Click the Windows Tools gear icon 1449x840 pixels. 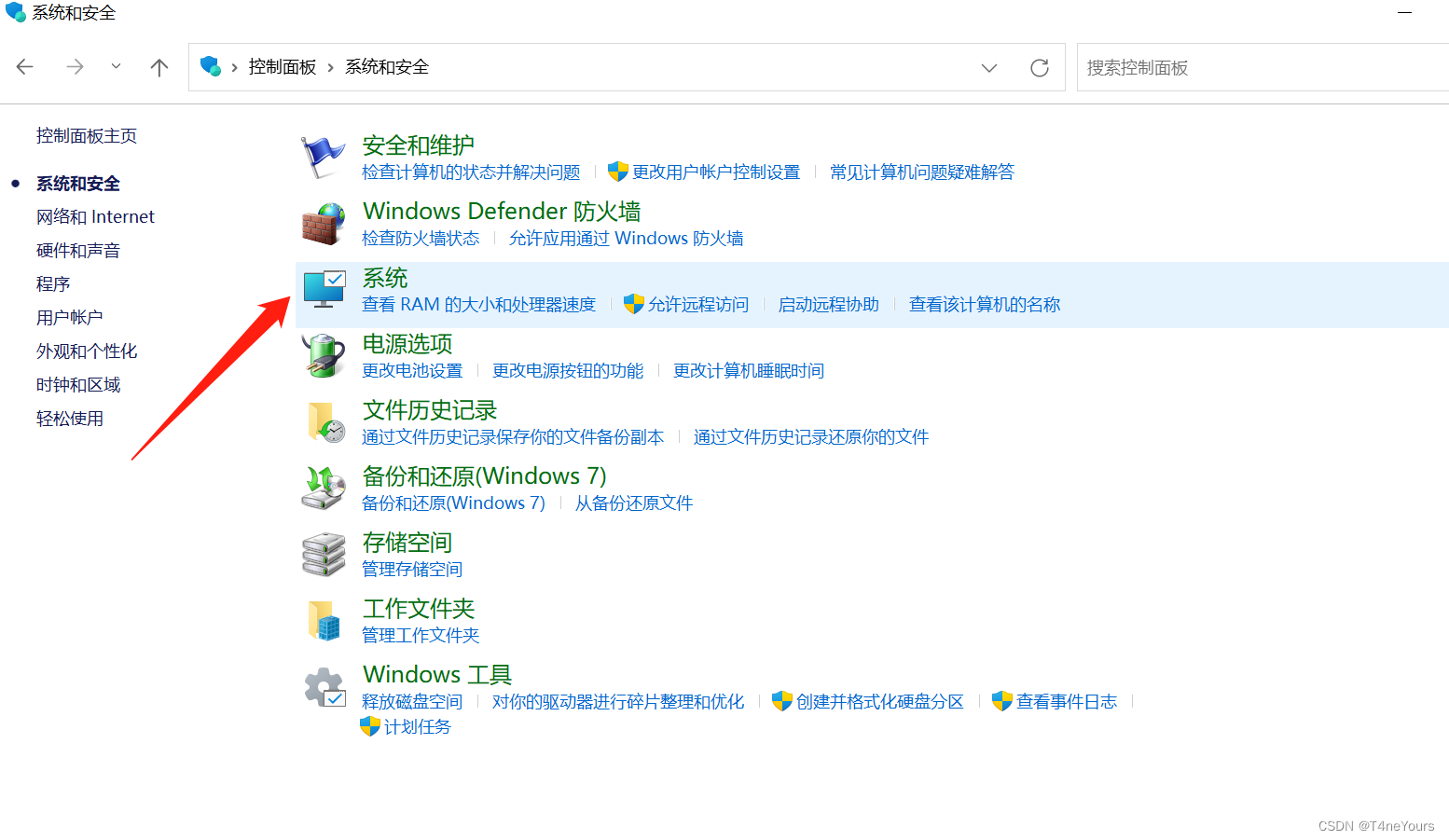coord(324,687)
